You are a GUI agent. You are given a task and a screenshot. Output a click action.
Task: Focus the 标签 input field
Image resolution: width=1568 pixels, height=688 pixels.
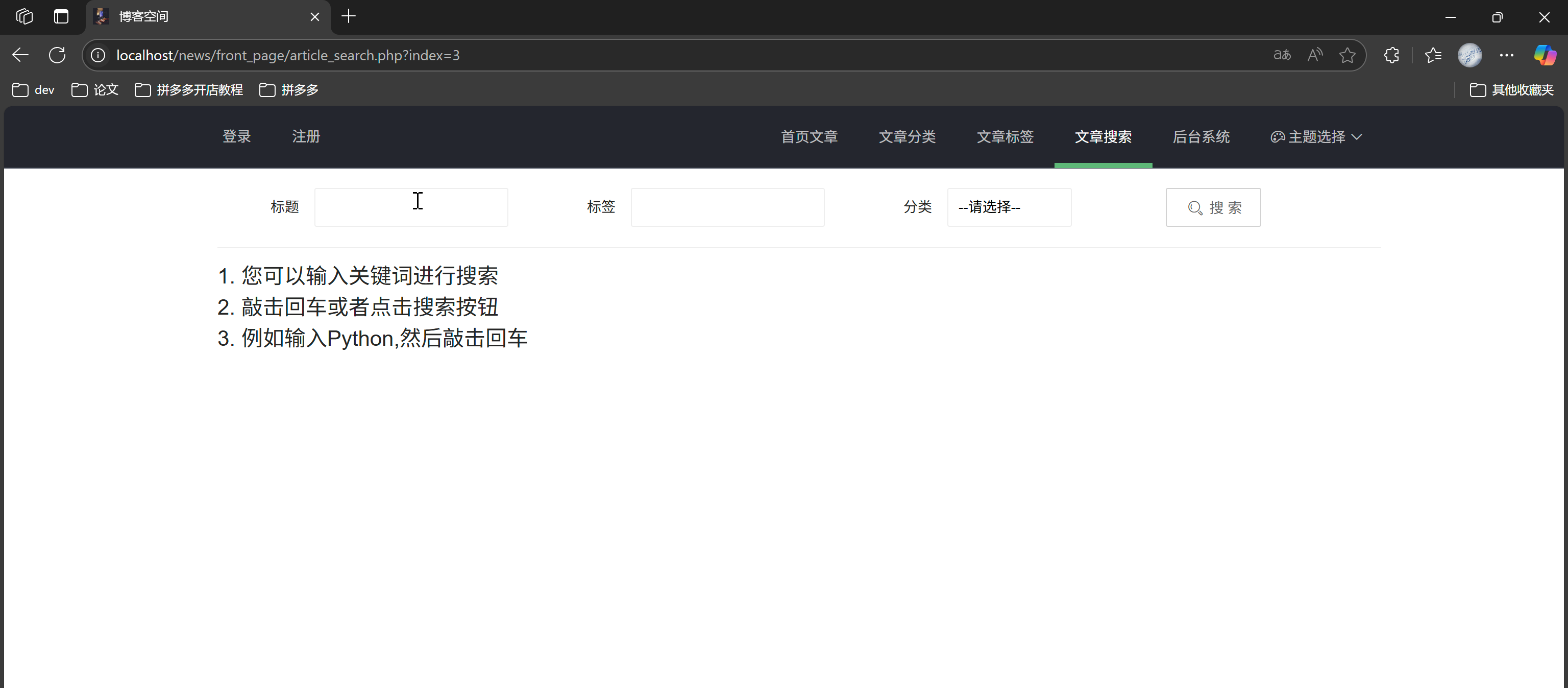point(727,207)
